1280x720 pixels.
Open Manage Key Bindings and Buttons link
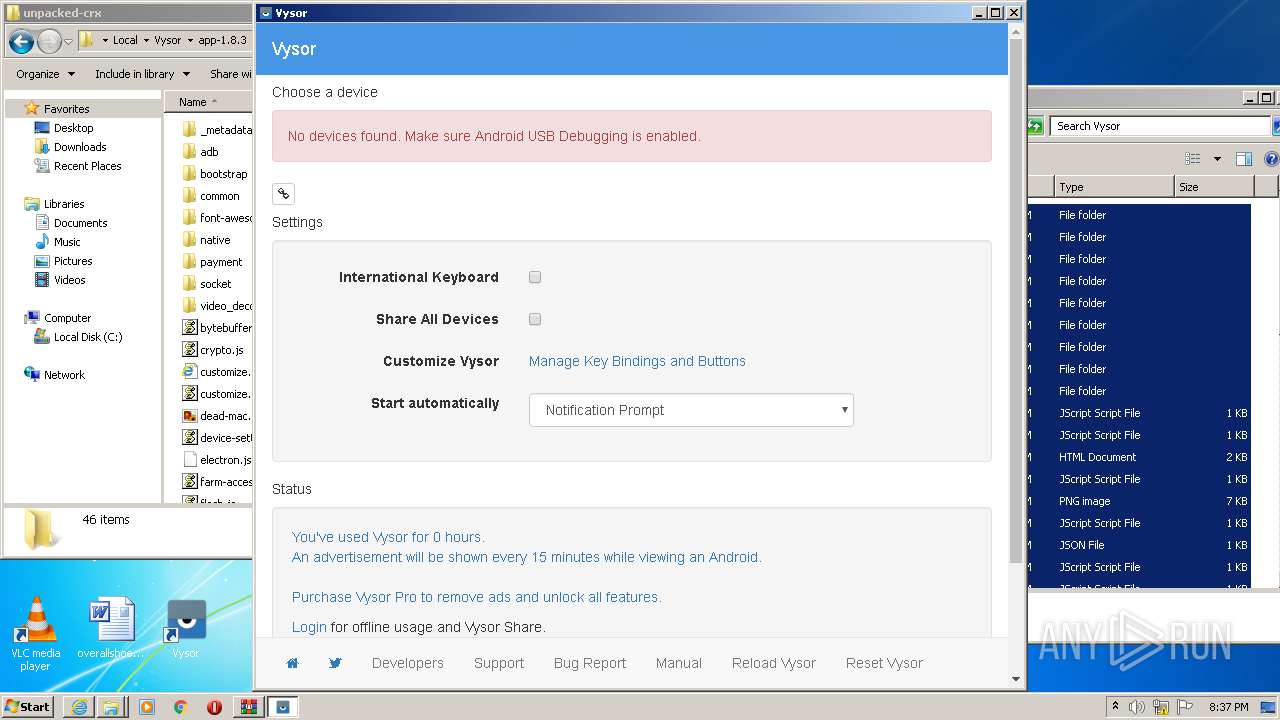pyautogui.click(x=637, y=361)
